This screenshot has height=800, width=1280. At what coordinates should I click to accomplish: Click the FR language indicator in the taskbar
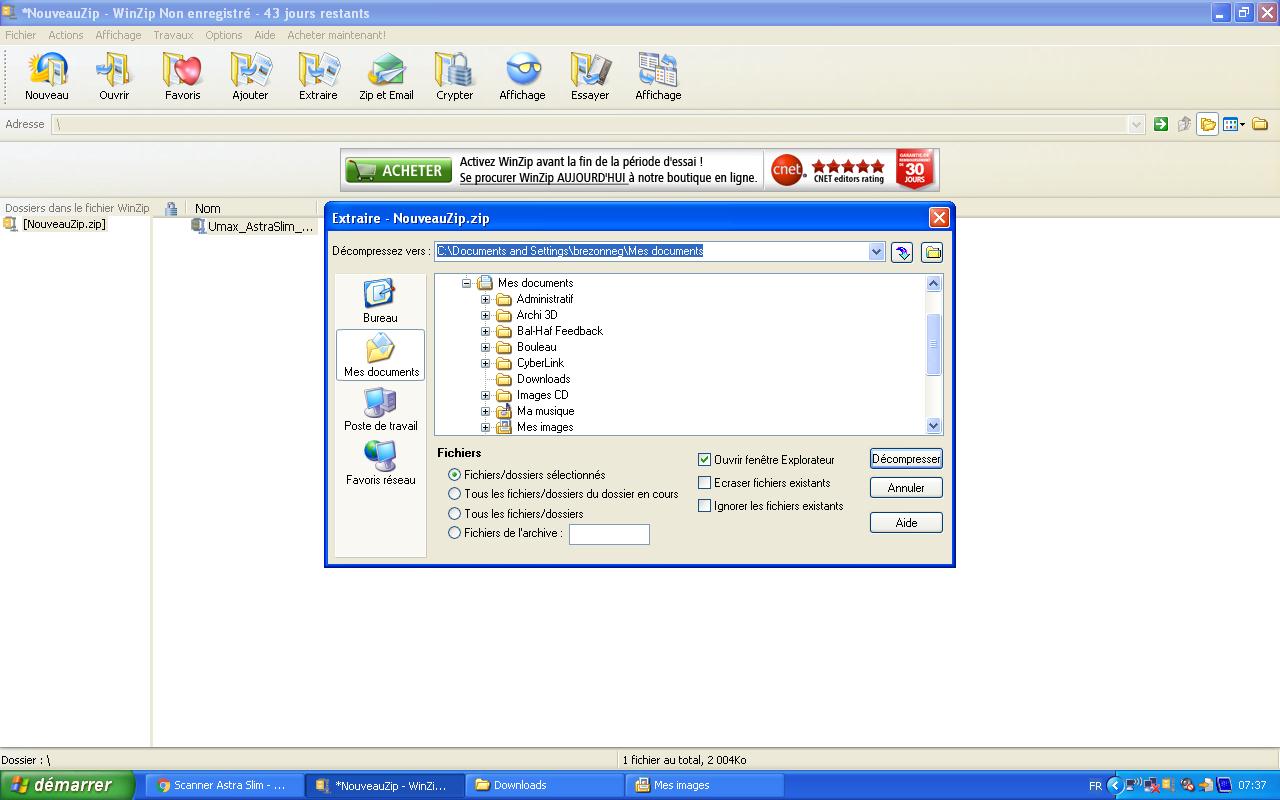(x=1095, y=786)
